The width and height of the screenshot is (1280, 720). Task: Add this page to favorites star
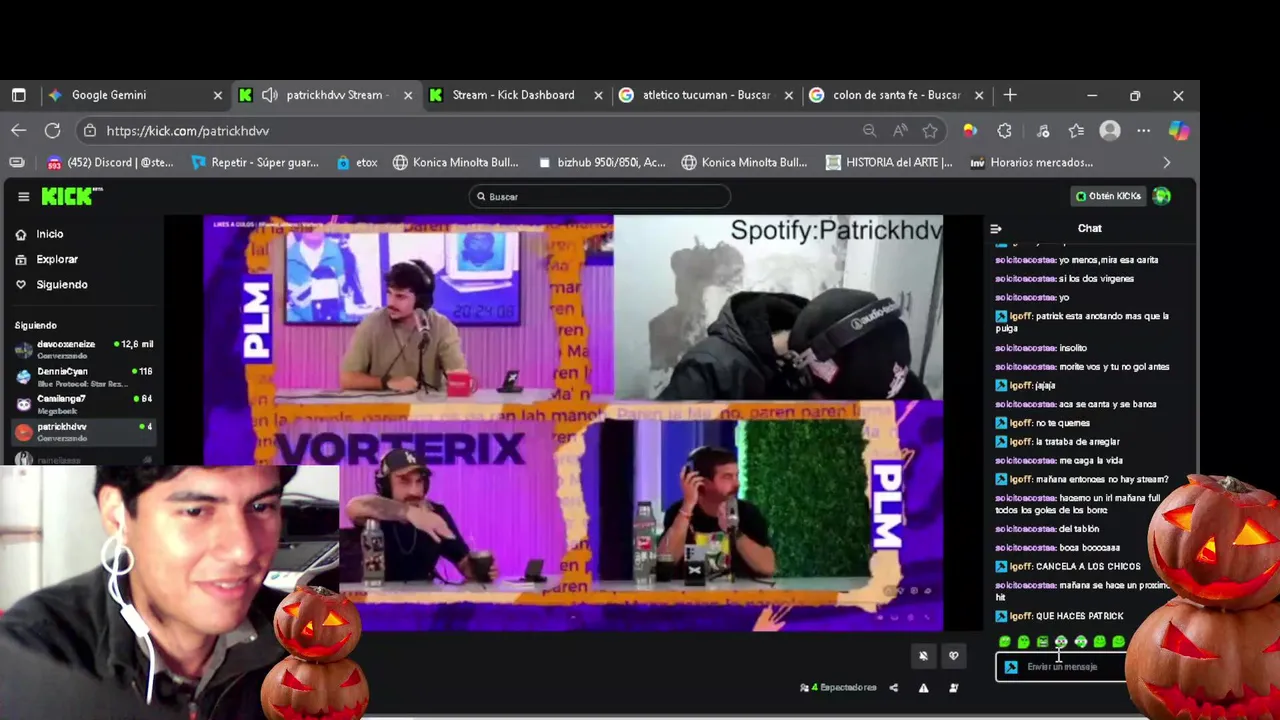coord(930,130)
